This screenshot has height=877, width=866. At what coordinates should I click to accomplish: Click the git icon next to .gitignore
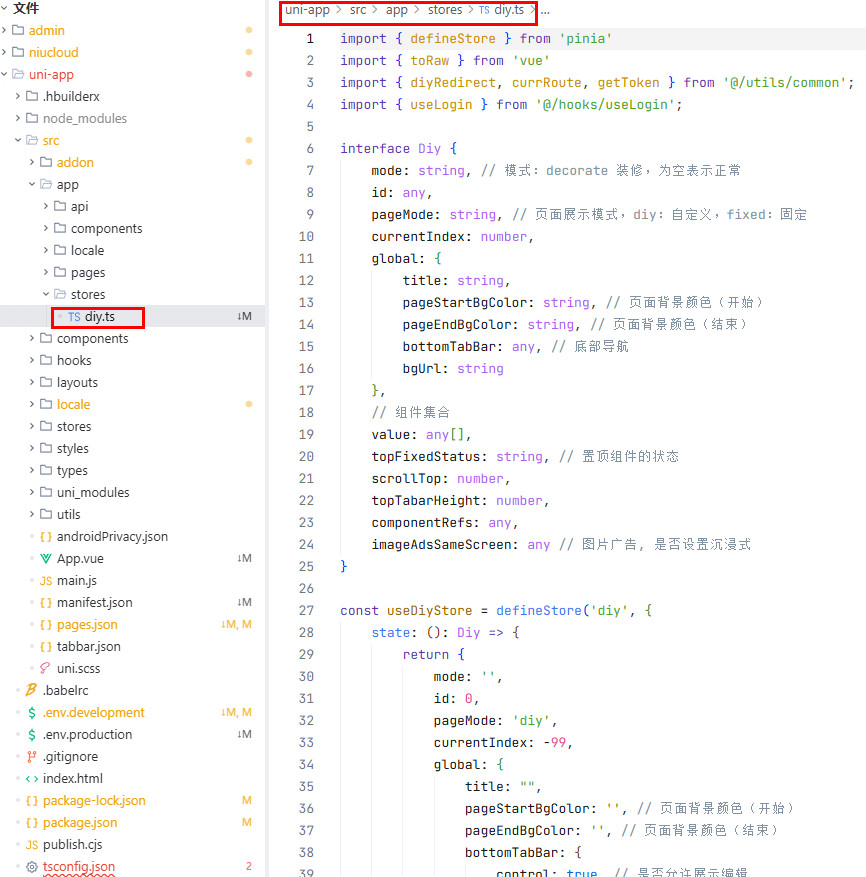tap(32, 757)
